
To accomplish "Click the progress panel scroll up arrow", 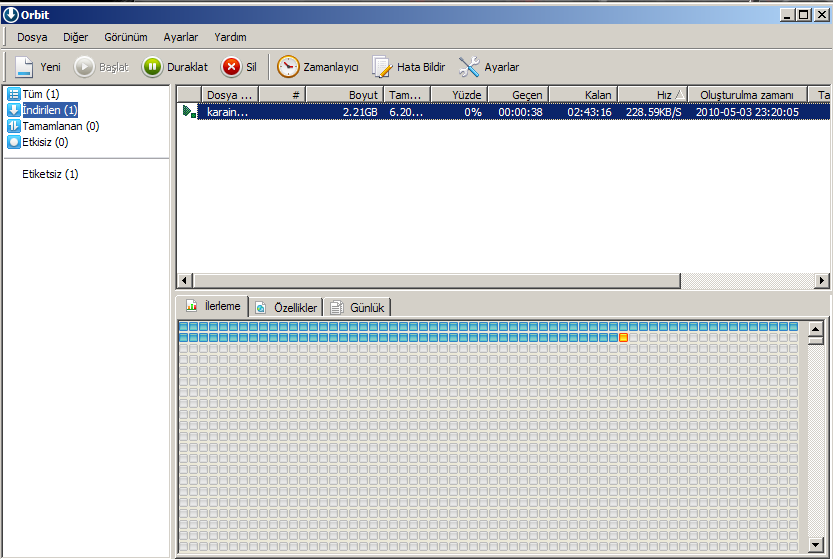I will [815, 329].
